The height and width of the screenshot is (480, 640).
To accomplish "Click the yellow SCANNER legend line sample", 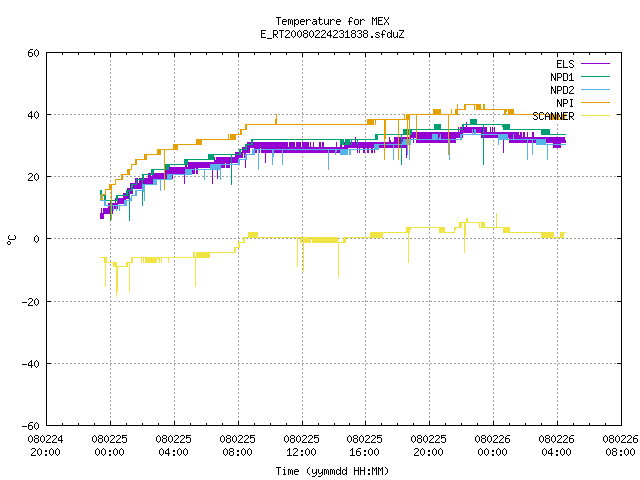I will [595, 116].
